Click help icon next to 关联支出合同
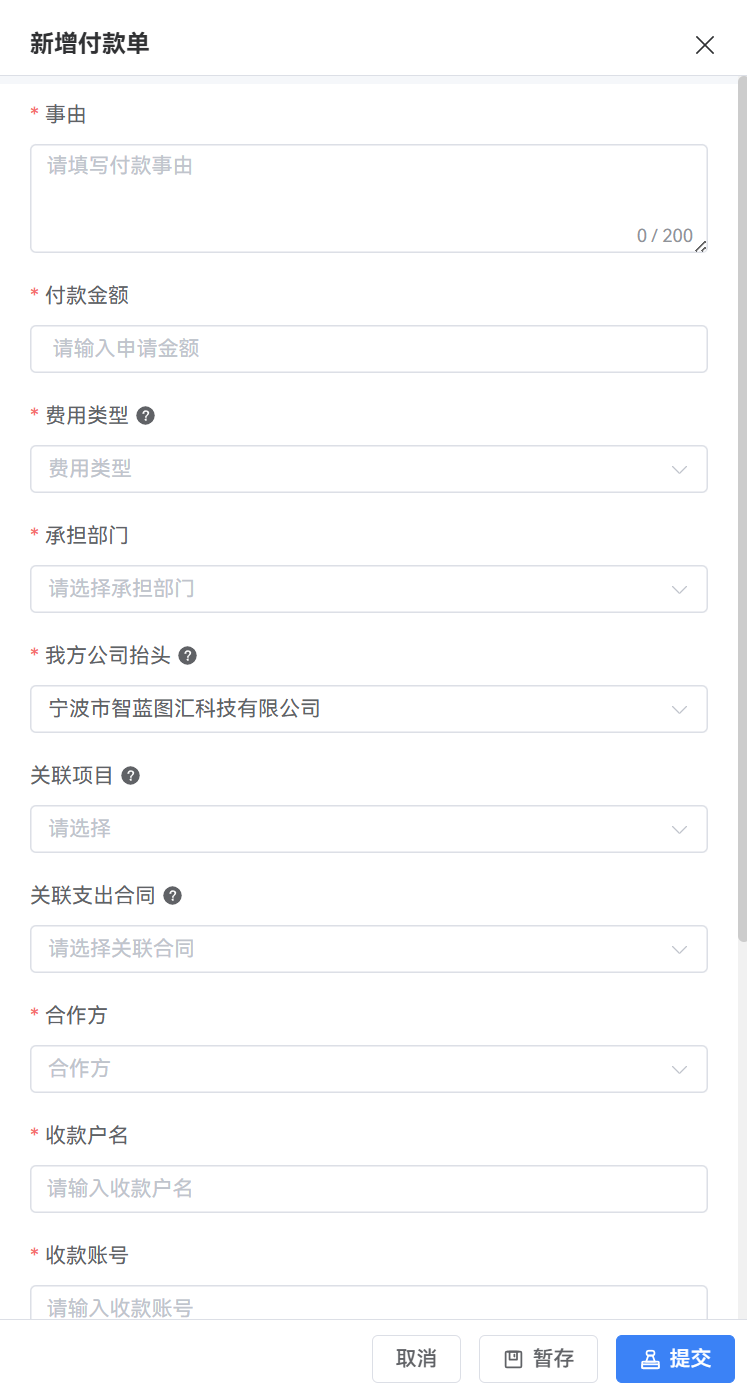 [172, 896]
